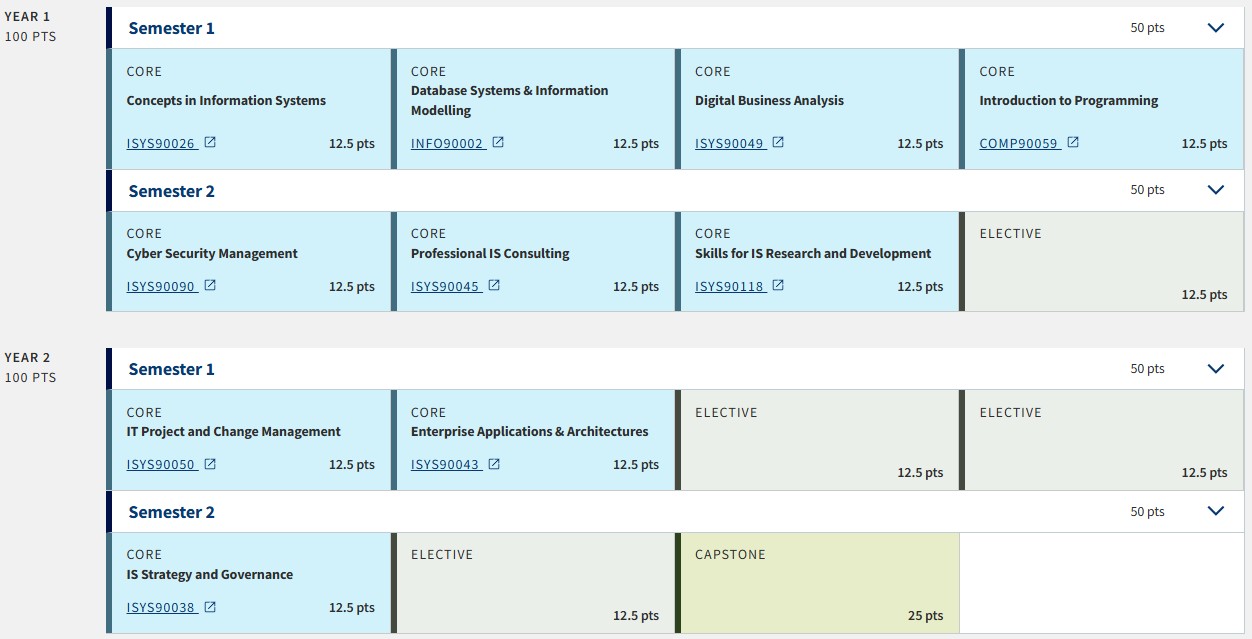
Task: Click external link icon beside ISYS90026
Action: tap(210, 143)
